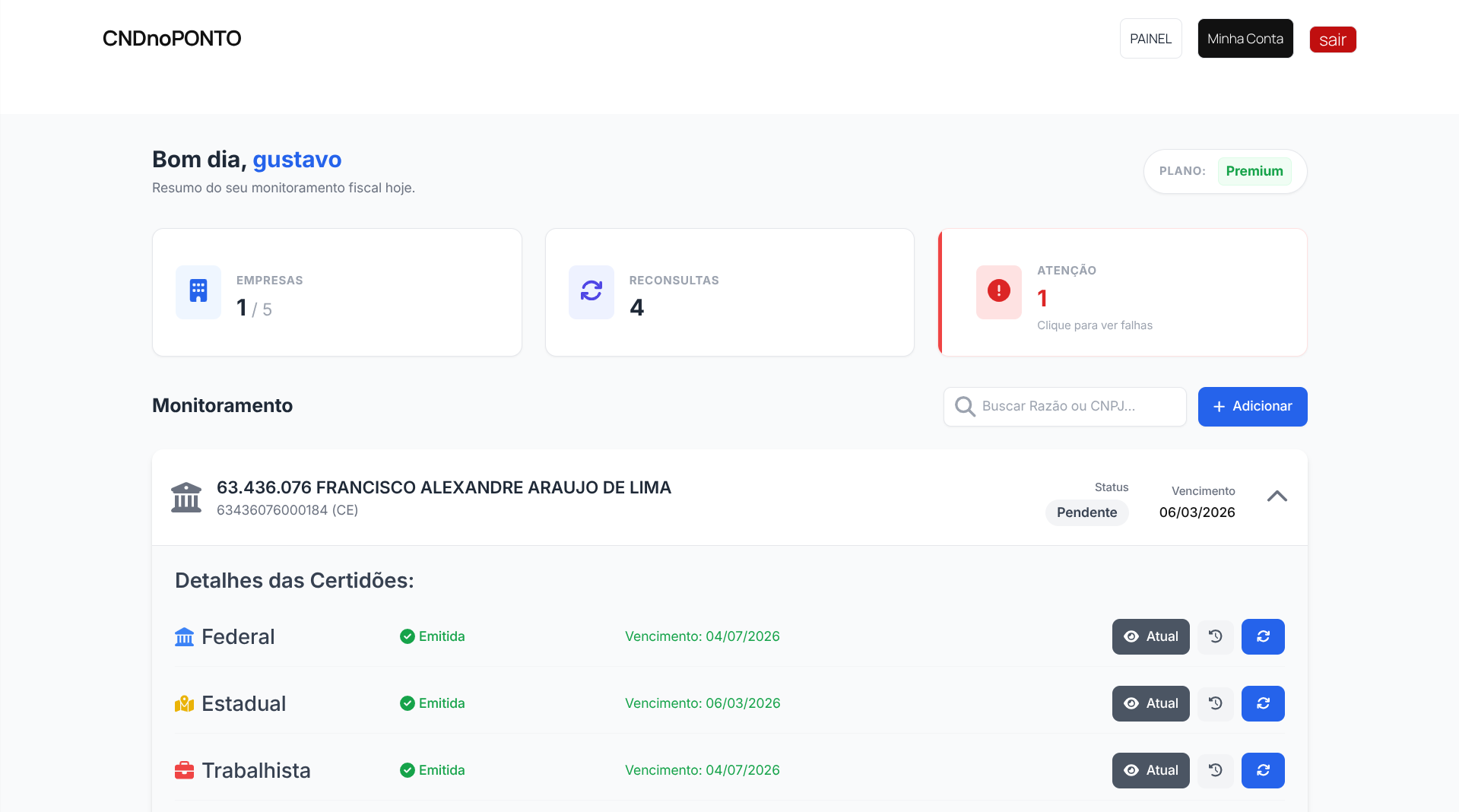The image size is (1459, 812).
Task: Click the Empresas building icon
Action: (198, 291)
